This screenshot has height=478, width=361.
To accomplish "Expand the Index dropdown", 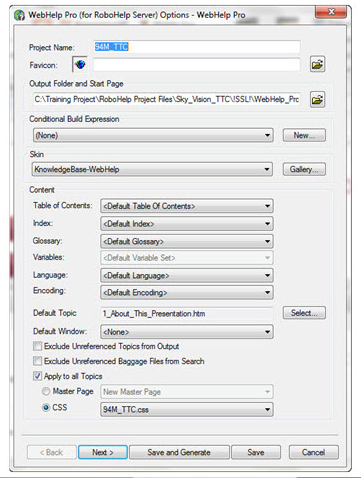I will (187, 224).
